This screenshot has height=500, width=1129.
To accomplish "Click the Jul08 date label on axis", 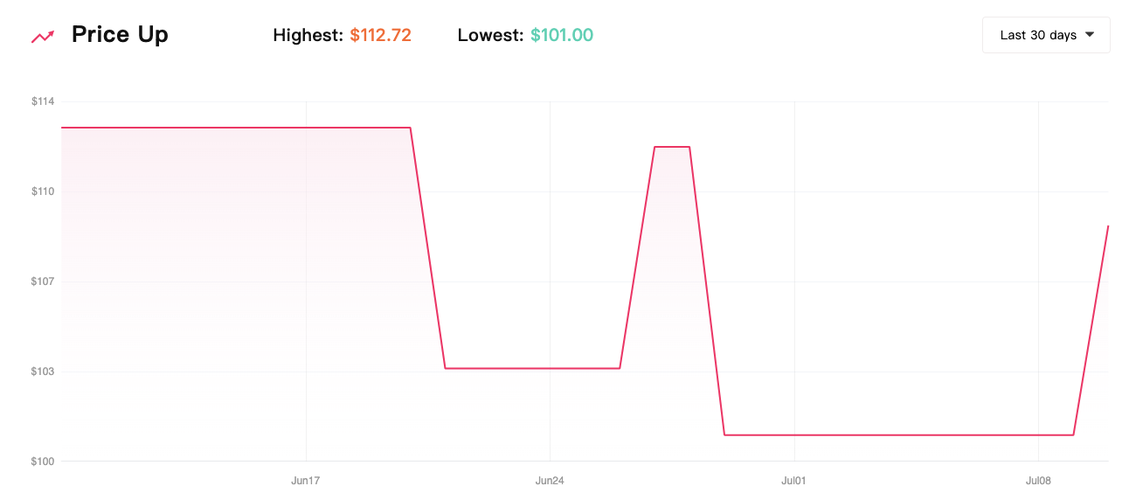I will [x=1038, y=481].
